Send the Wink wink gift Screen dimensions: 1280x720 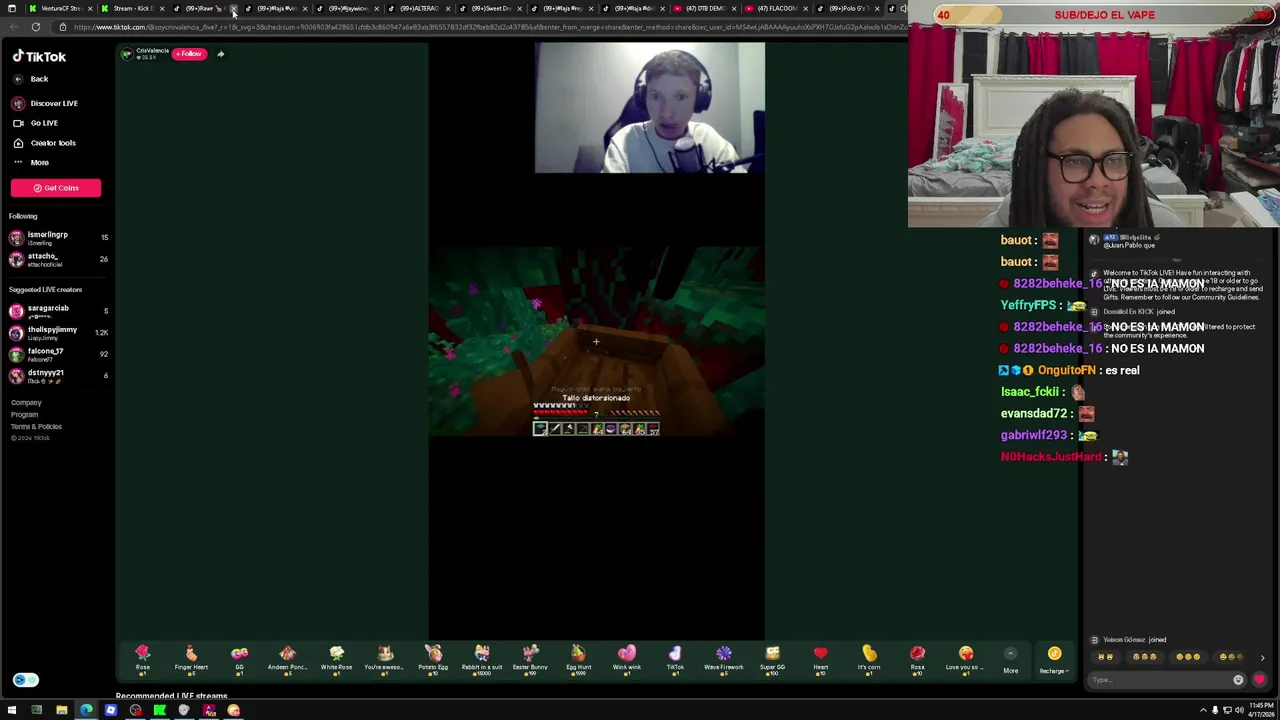(627, 659)
